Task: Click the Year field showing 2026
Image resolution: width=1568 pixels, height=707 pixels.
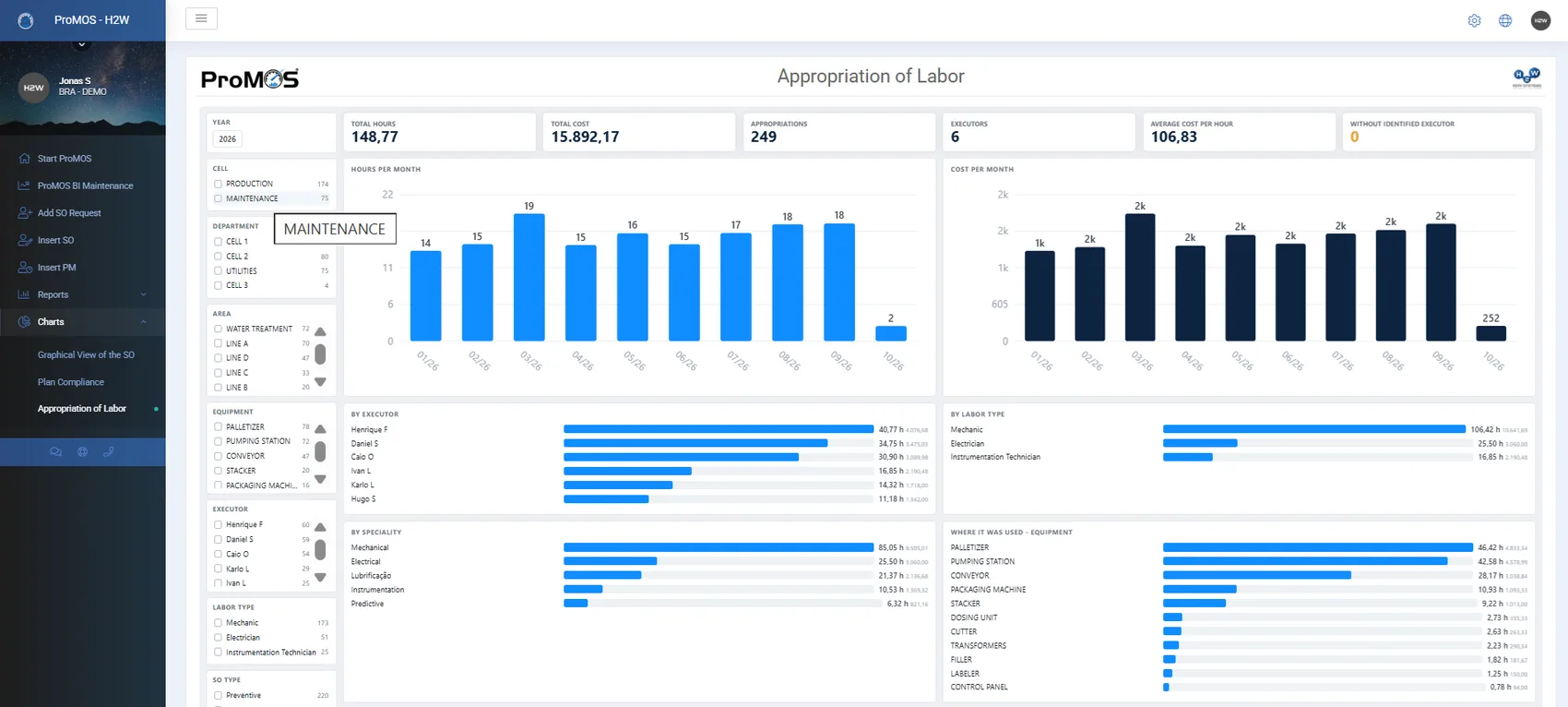Action: point(228,139)
